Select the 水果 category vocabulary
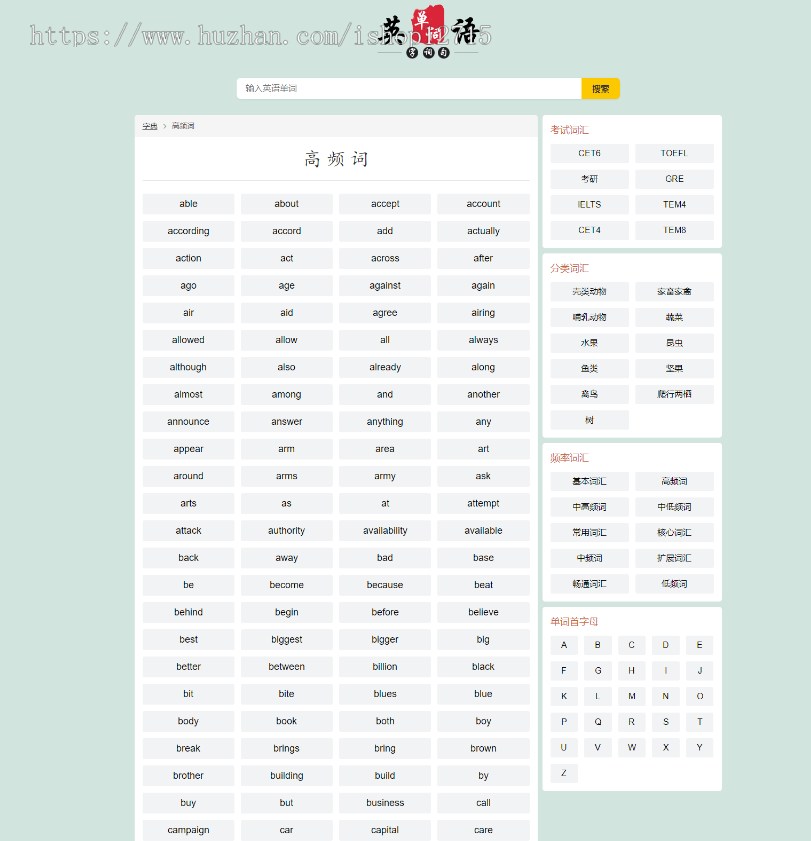This screenshot has width=811, height=841. click(589, 343)
